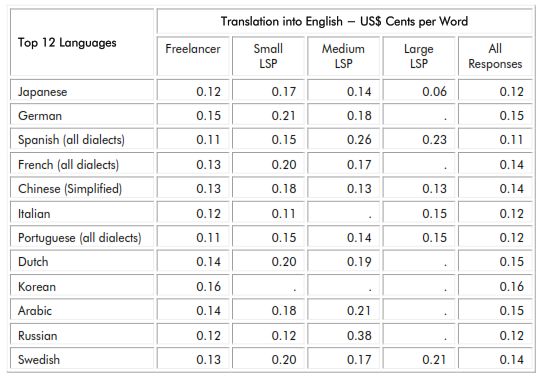Select the Arabic row label
The height and width of the screenshot is (383, 543).
coord(82,311)
